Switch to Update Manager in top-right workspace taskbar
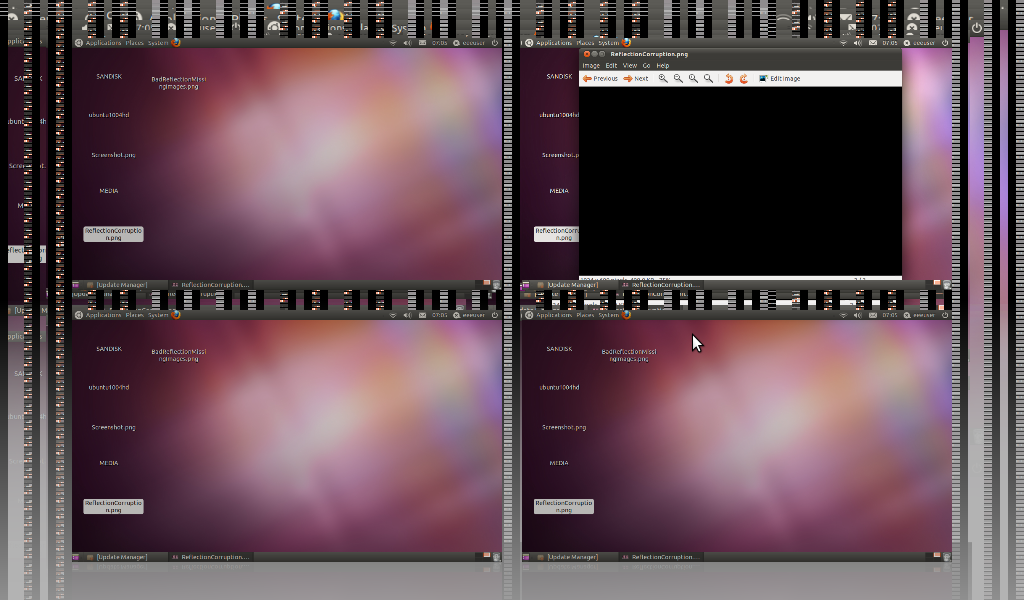Image resolution: width=1024 pixels, height=600 pixels. point(571,285)
